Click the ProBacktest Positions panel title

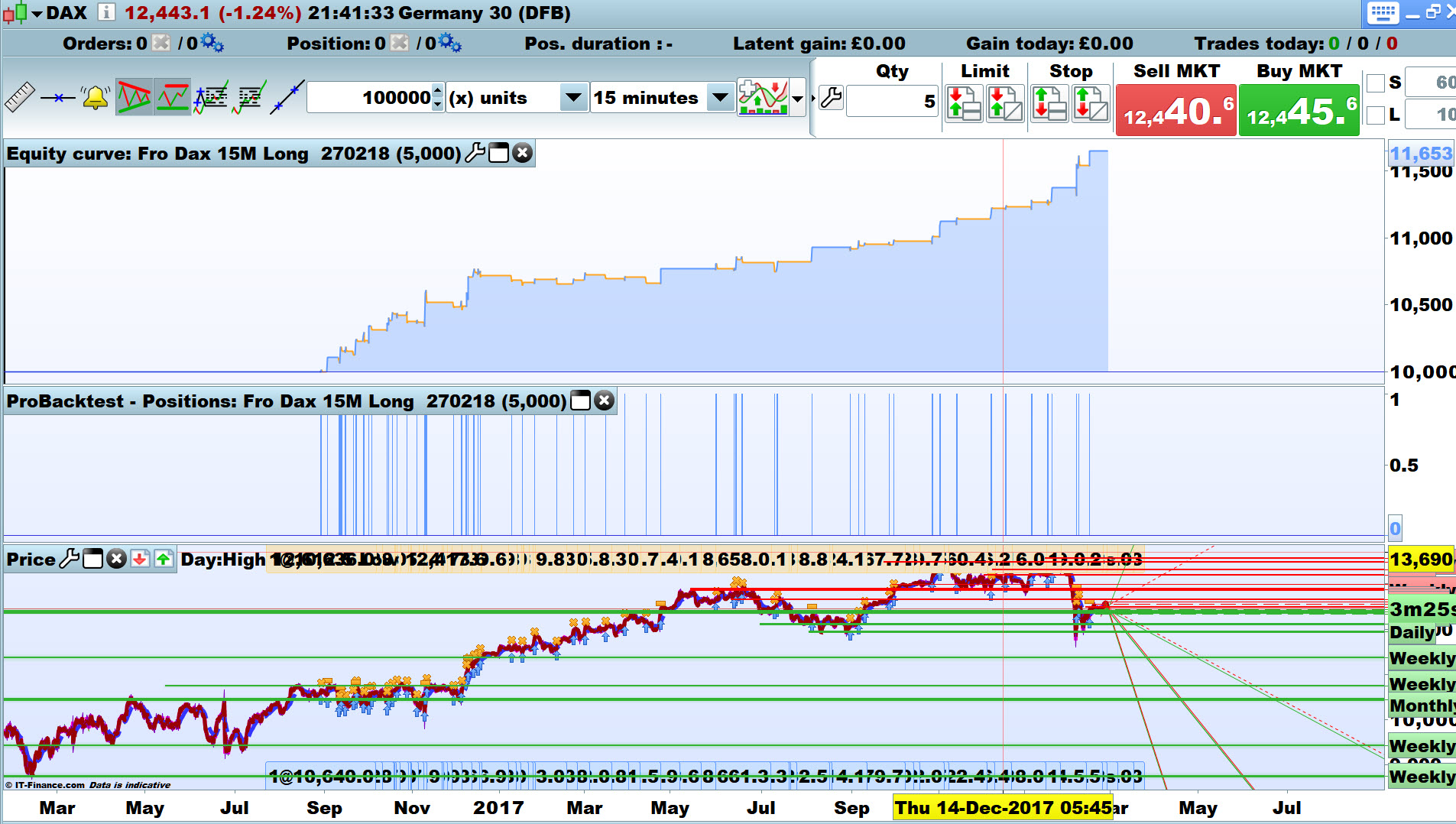(x=287, y=401)
